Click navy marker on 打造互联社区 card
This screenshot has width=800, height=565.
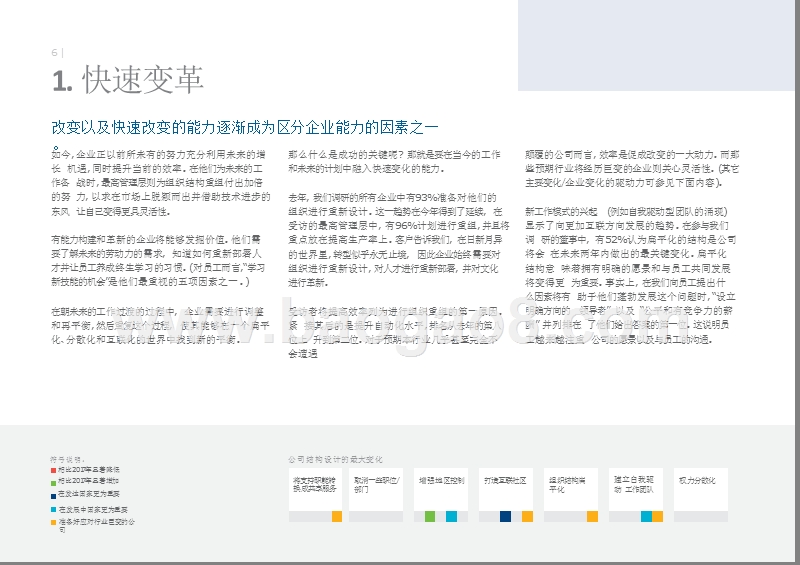pyautogui.click(x=505, y=516)
